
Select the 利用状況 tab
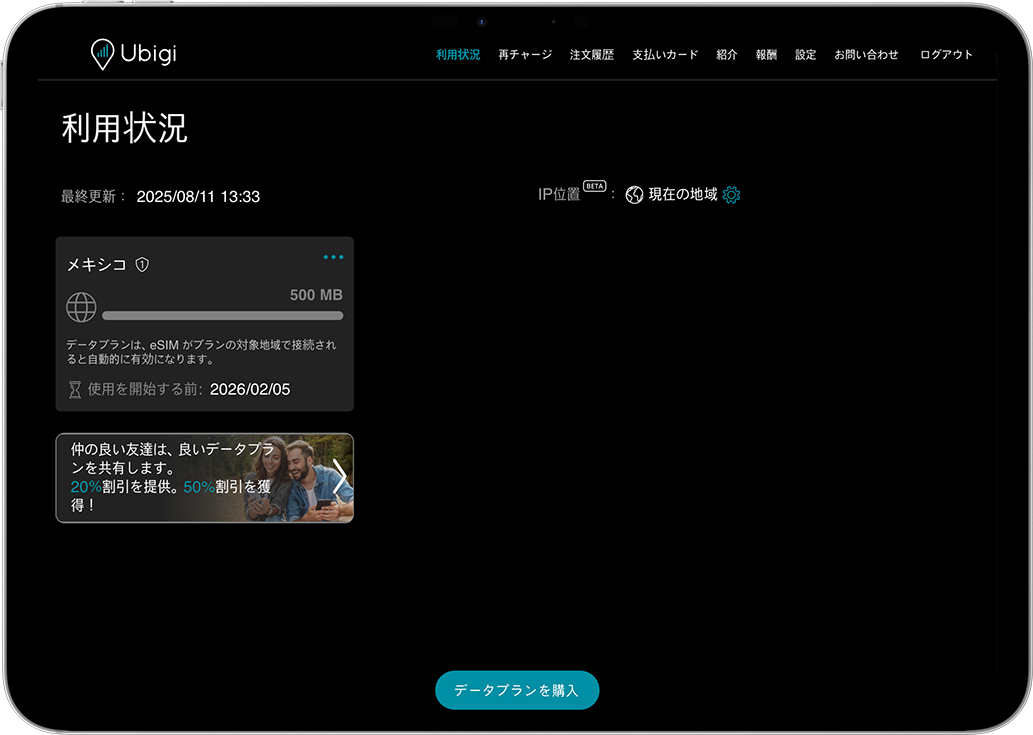458,55
